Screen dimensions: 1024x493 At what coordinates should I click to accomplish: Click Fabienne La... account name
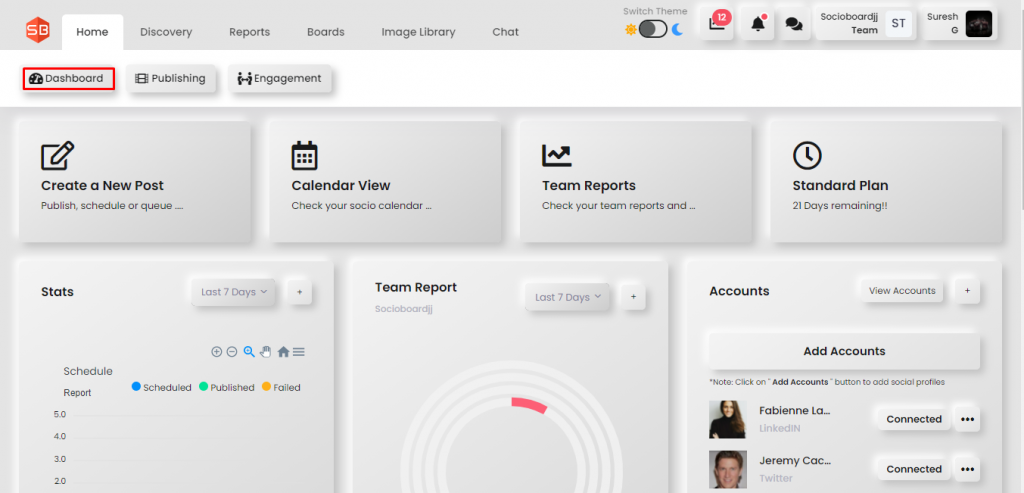pos(795,411)
